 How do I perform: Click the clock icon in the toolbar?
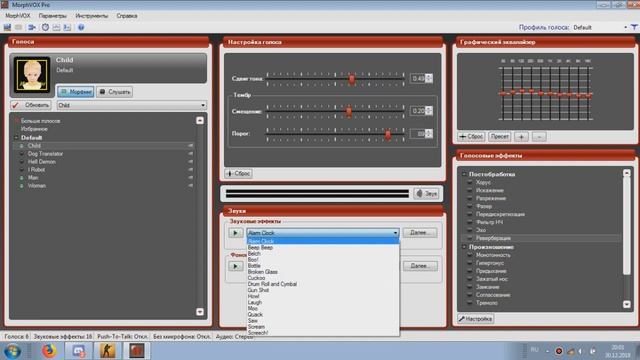click(45, 27)
